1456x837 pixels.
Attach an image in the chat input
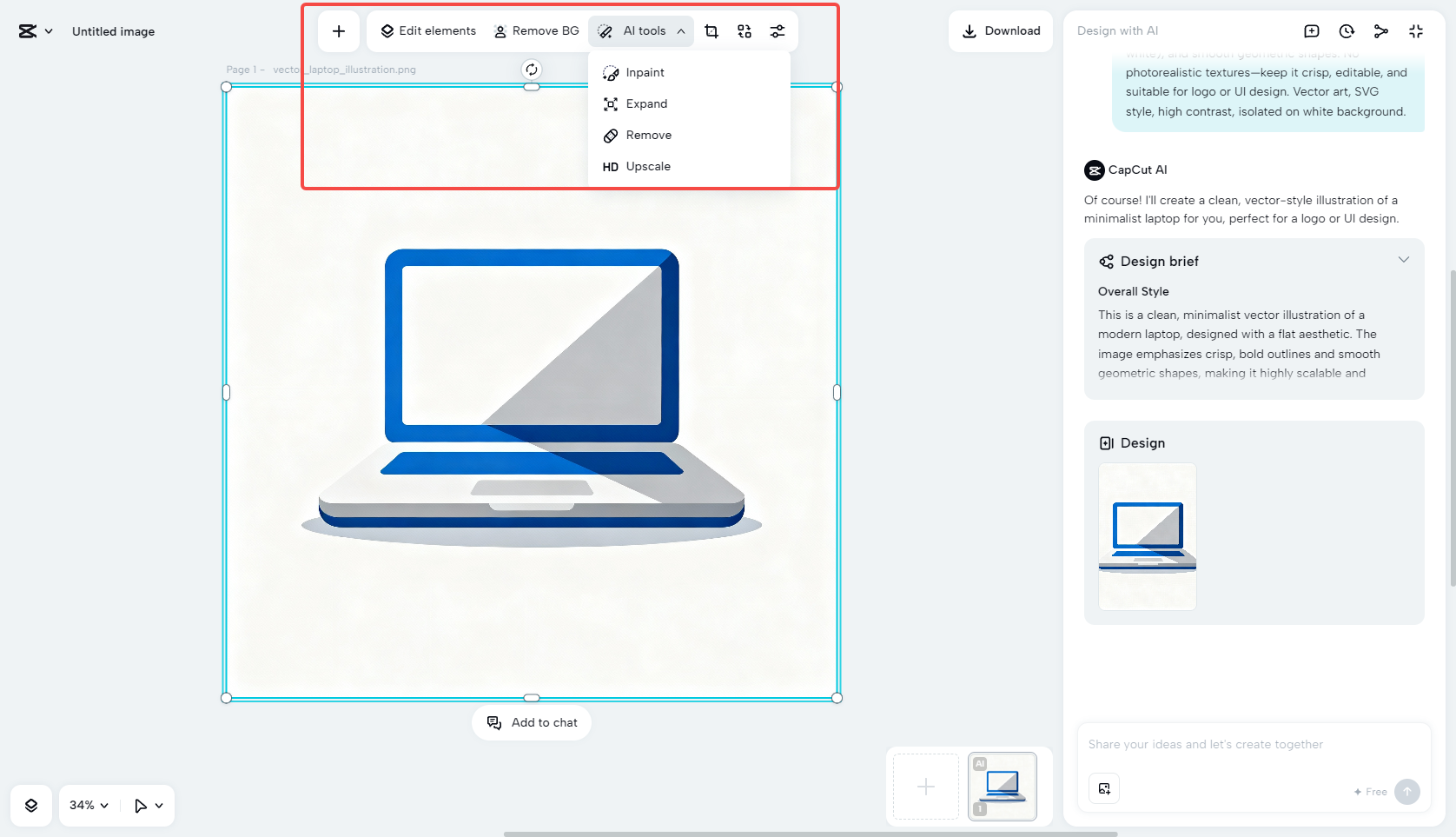(x=1103, y=788)
